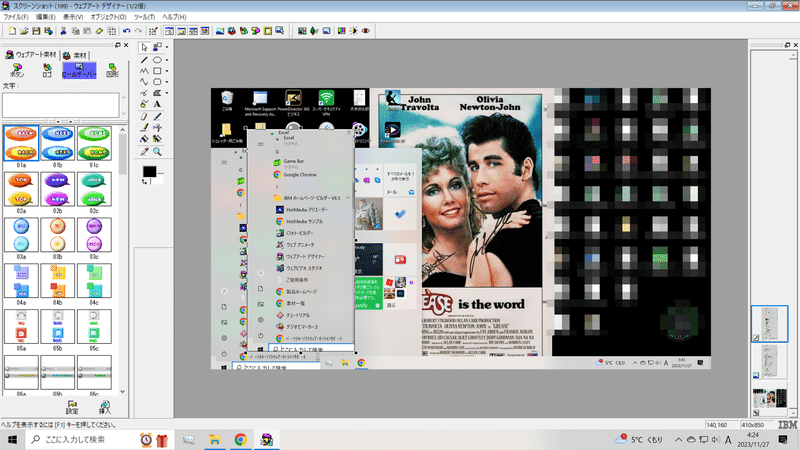The image size is (800, 450).
Task: Select rollover thumbnail 01c
Action: (x=94, y=144)
